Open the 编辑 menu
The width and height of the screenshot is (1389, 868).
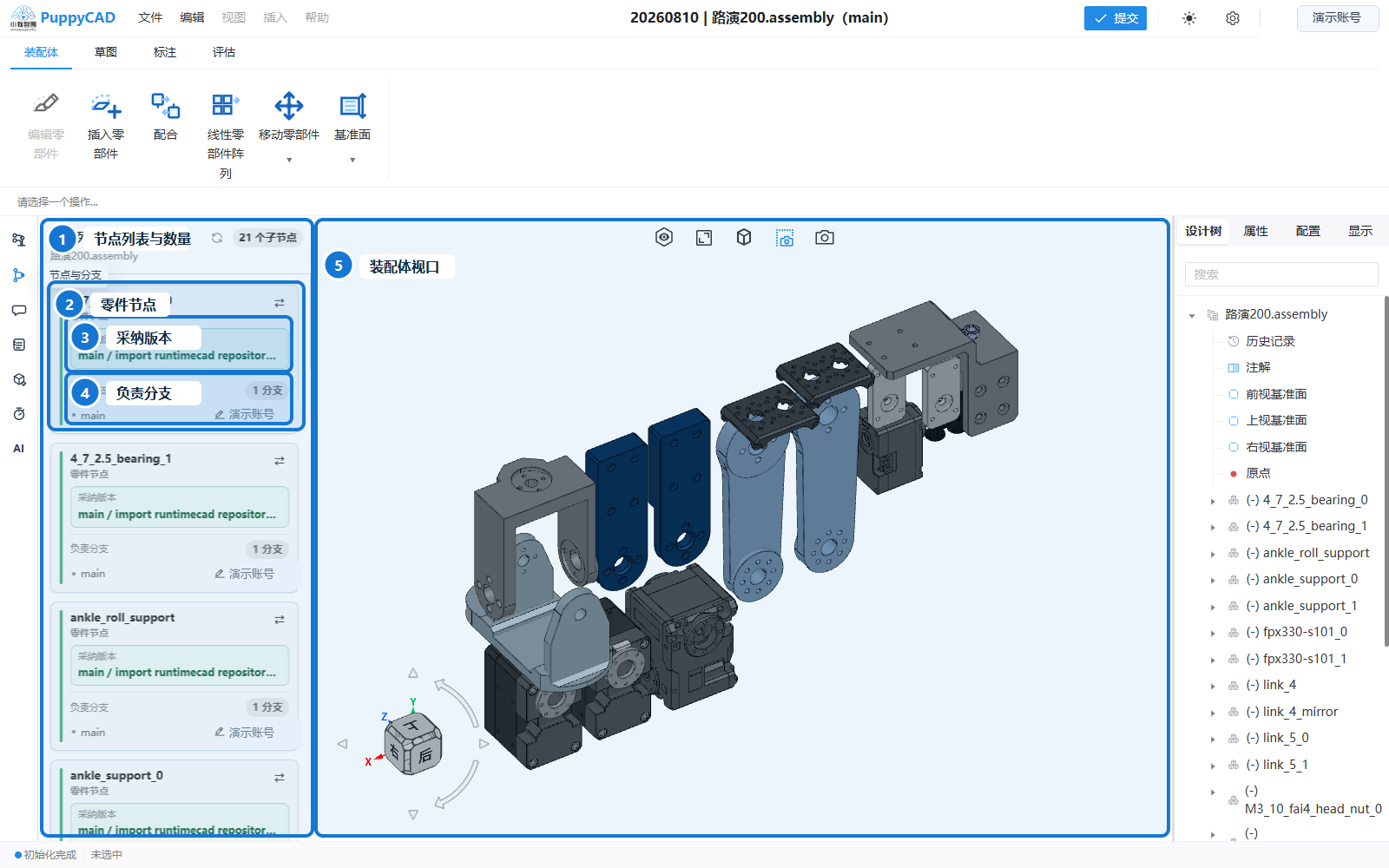tap(192, 17)
